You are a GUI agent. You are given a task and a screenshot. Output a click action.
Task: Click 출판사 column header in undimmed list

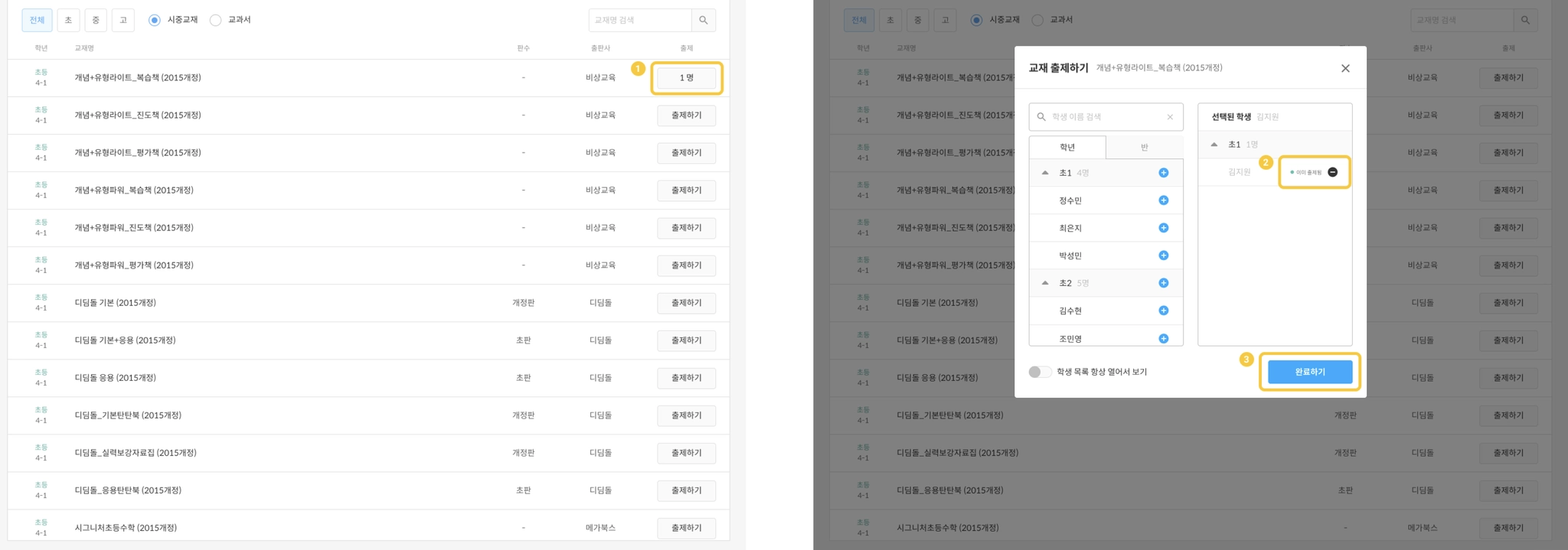pos(600,48)
